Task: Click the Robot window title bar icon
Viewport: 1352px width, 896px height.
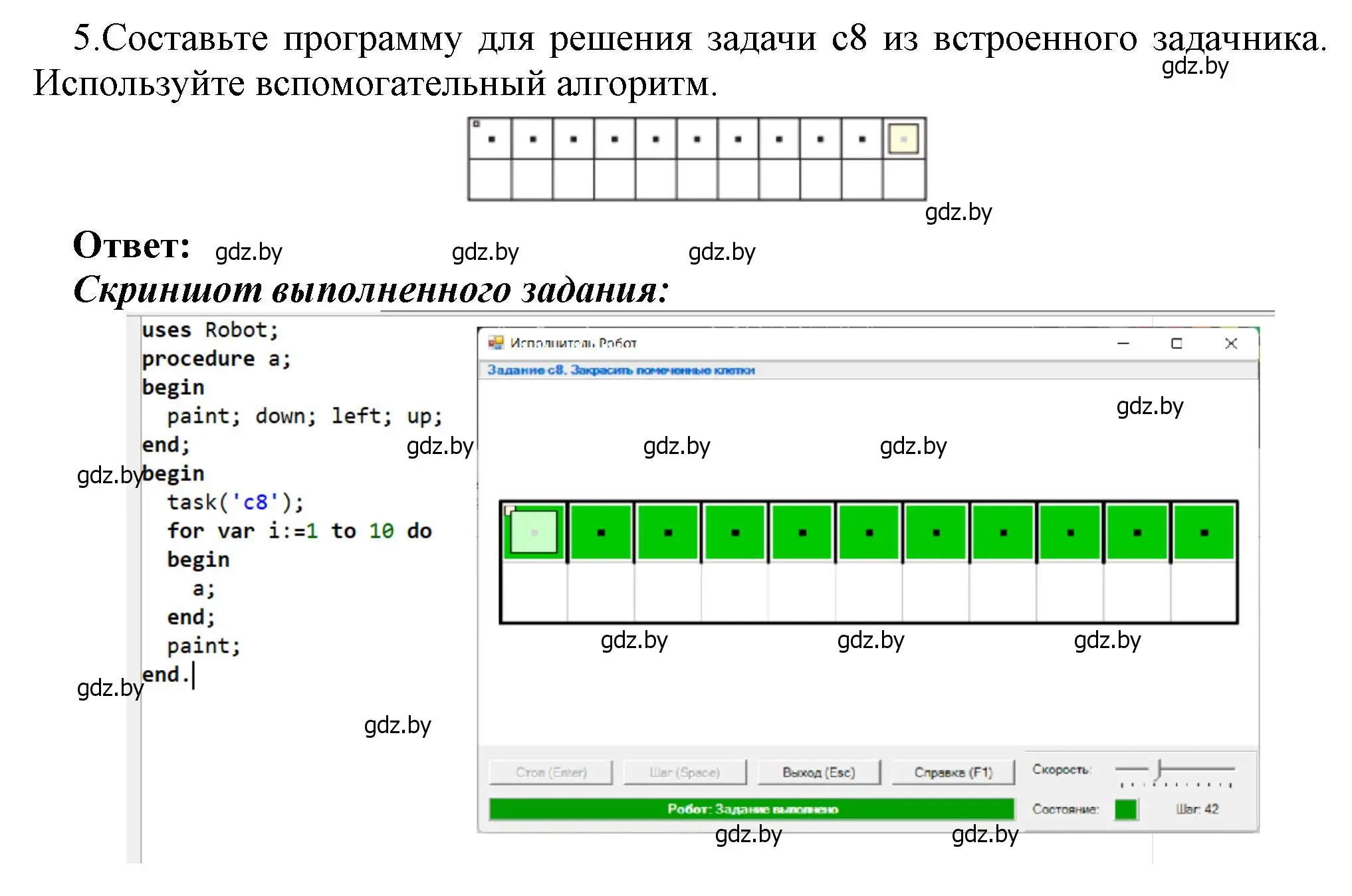Action: click(x=496, y=343)
